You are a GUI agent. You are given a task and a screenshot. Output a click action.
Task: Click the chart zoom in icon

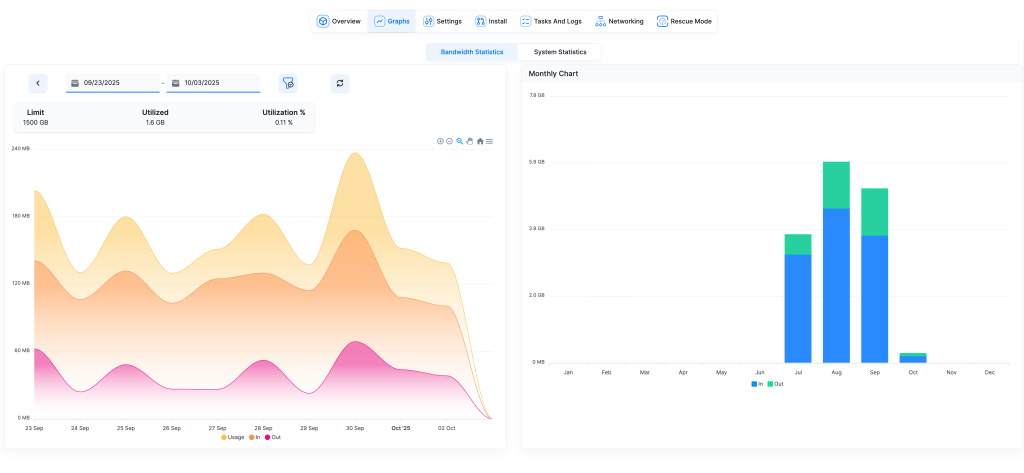[440, 141]
